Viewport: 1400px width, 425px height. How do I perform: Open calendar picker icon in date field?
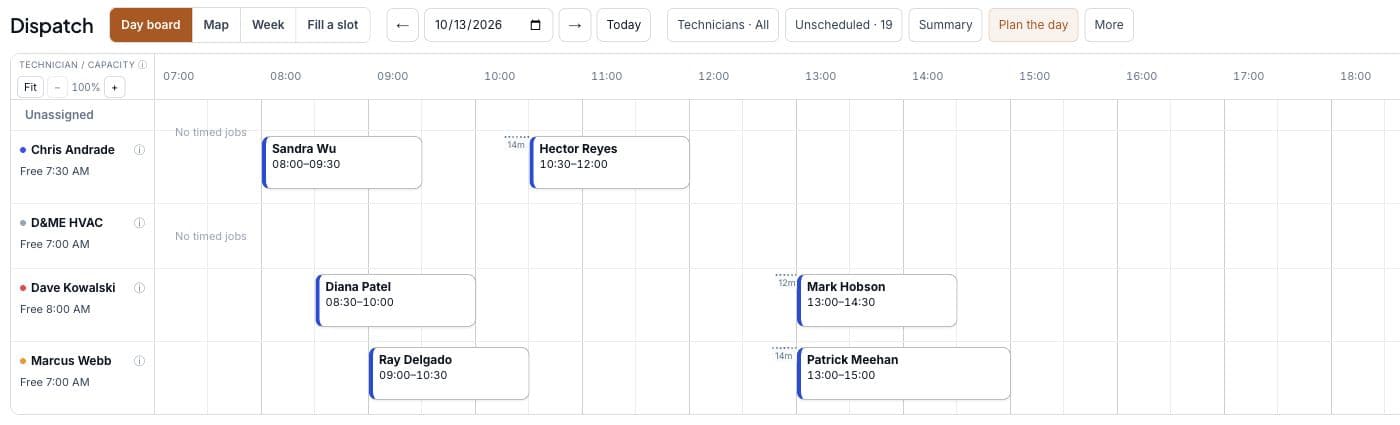pos(536,25)
